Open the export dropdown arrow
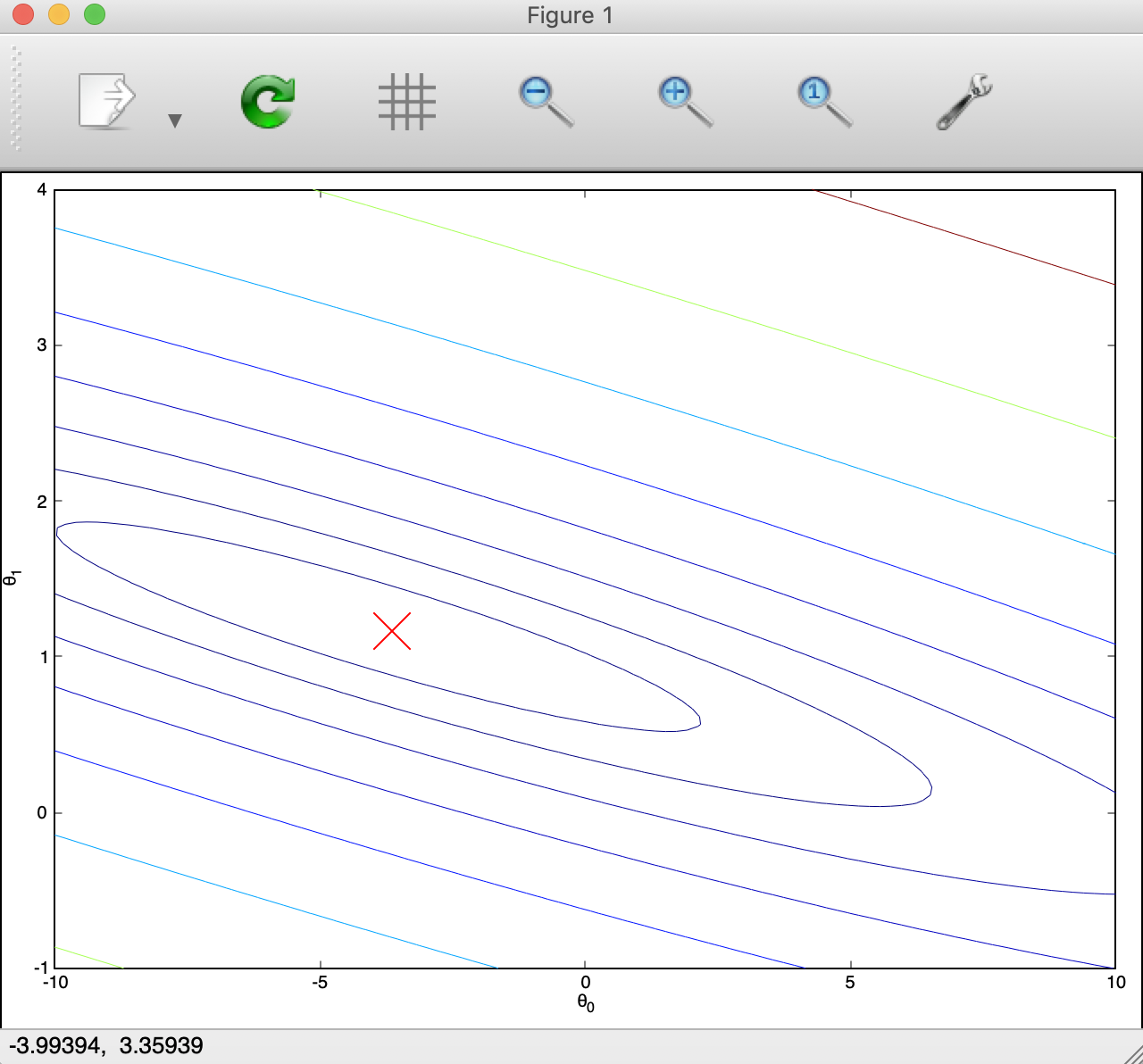The height and width of the screenshot is (1064, 1143). tap(175, 121)
